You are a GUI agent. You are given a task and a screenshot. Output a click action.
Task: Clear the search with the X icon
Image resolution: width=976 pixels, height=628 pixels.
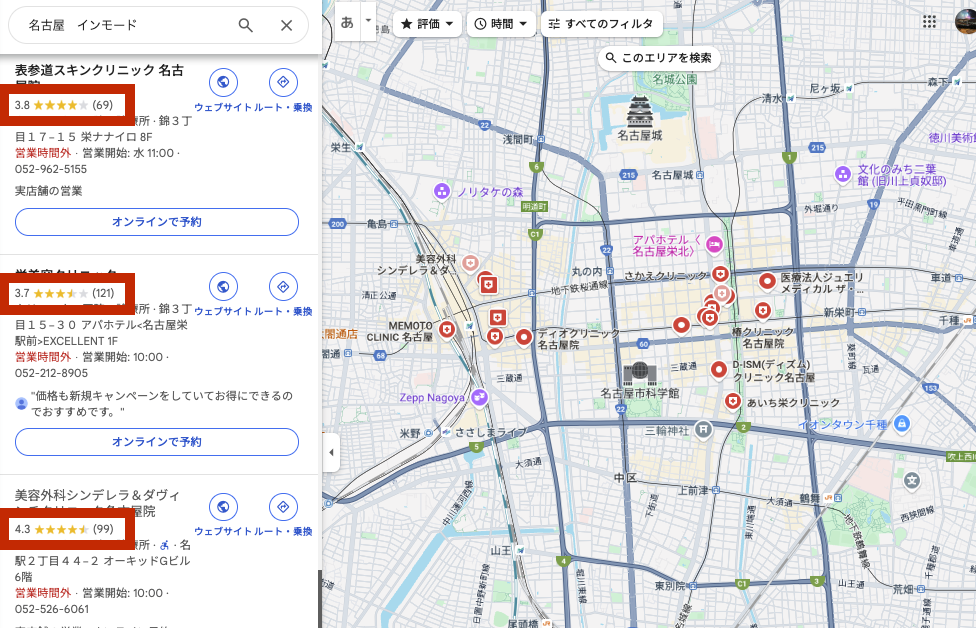(286, 25)
